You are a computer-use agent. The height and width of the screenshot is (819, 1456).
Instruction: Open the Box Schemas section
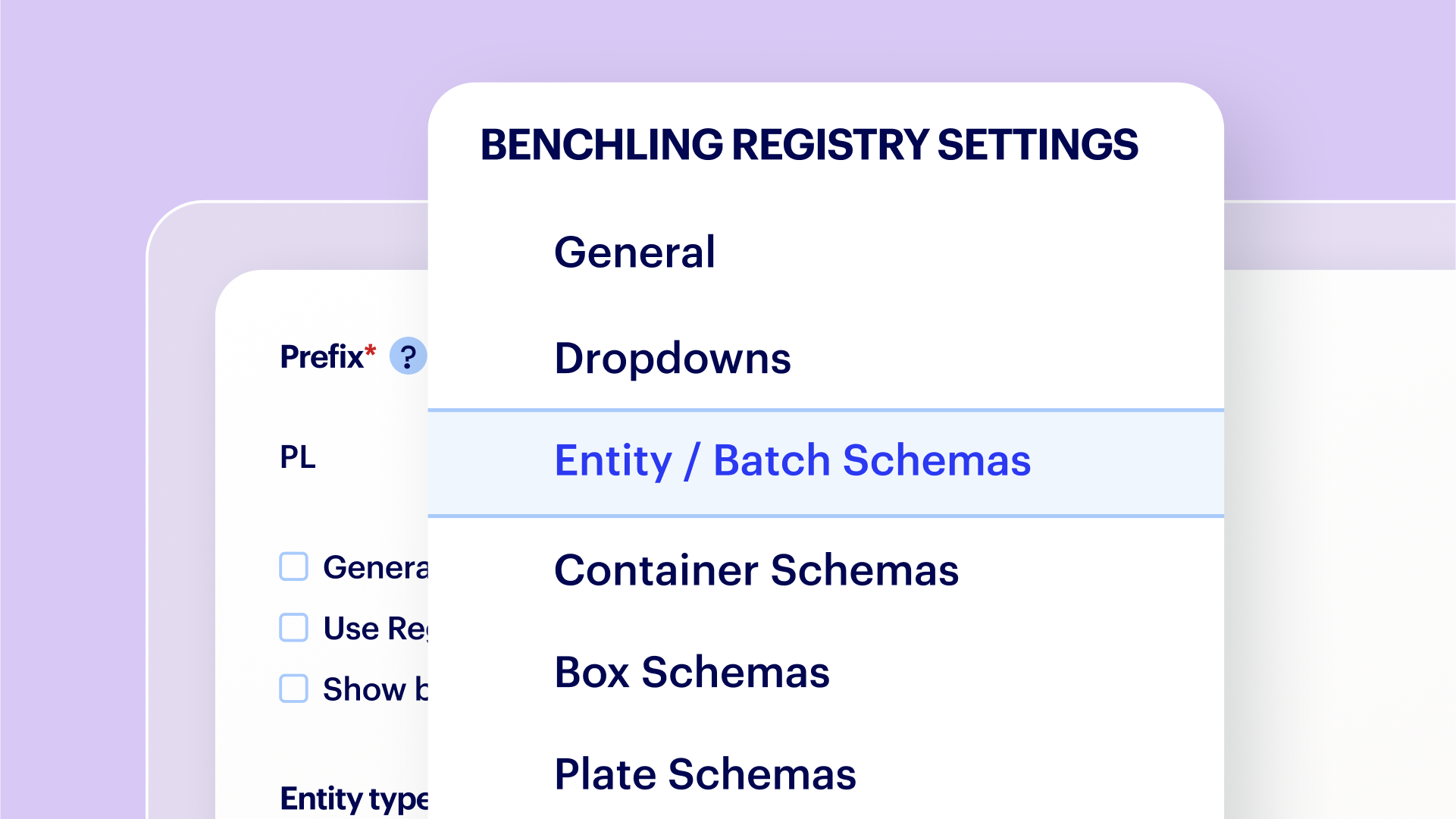pos(692,672)
